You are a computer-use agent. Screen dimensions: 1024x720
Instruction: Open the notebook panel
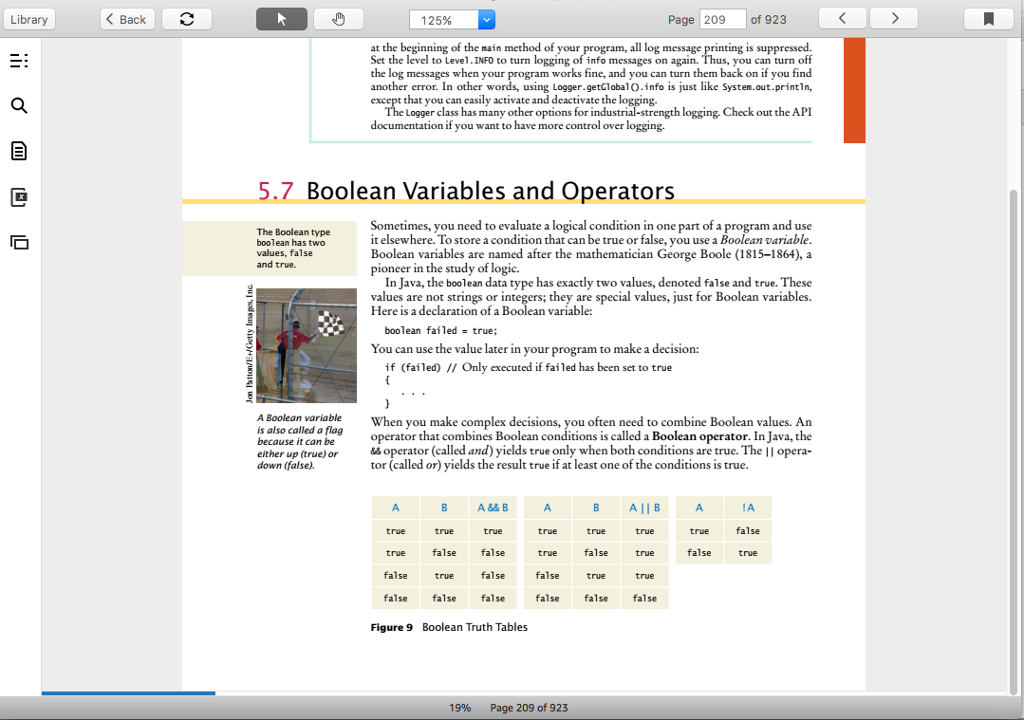[18, 150]
